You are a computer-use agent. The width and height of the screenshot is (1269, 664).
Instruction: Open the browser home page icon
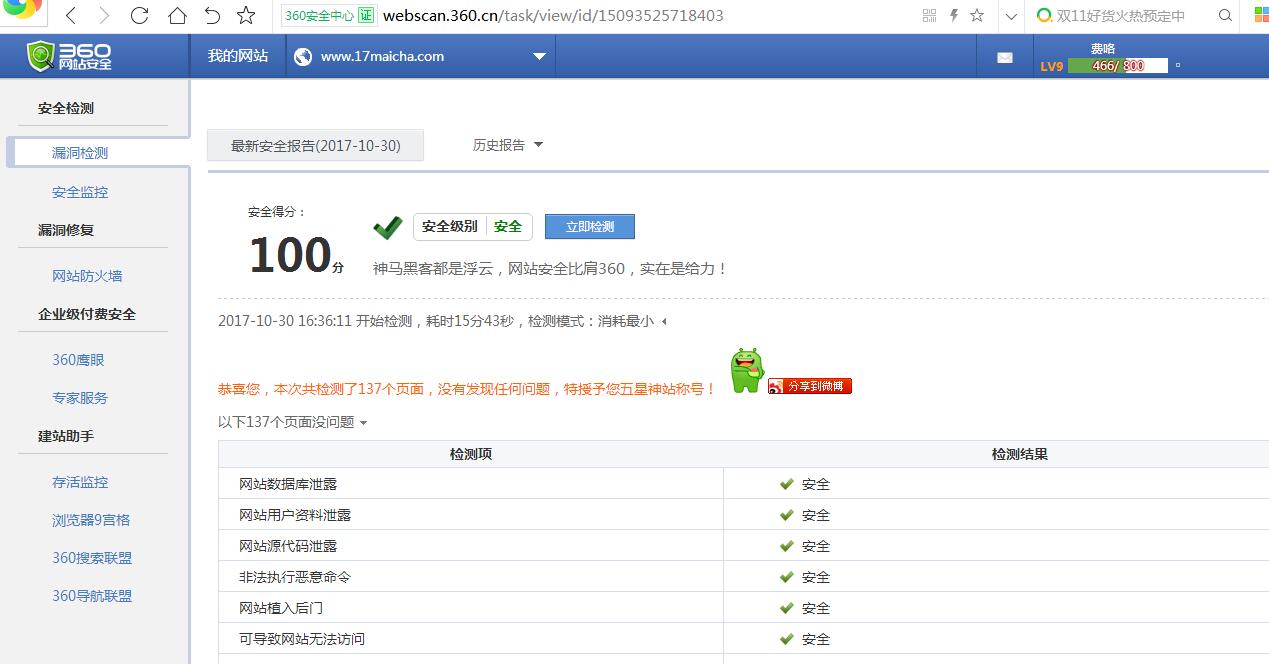[177, 16]
